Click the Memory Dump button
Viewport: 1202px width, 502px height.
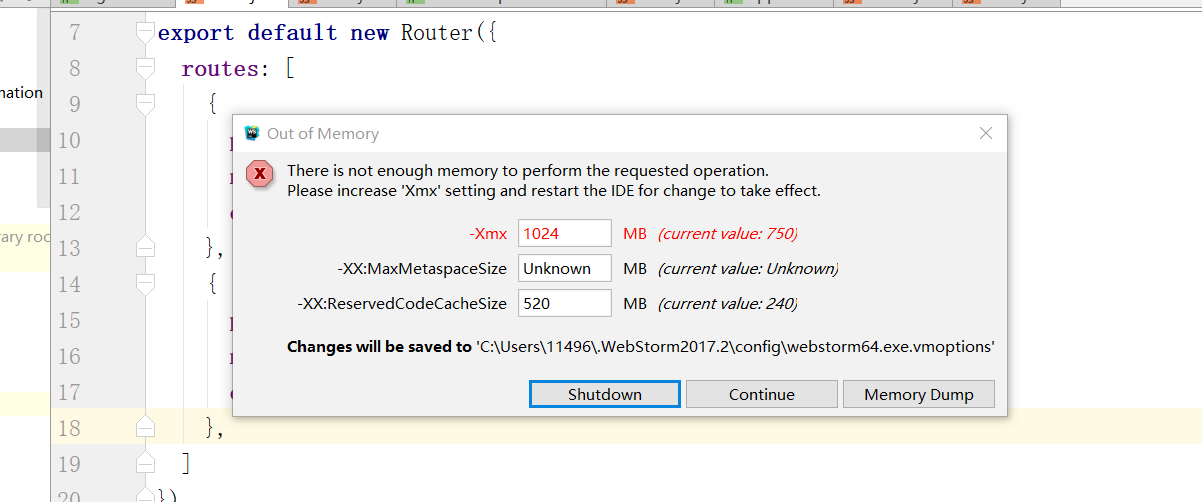[919, 394]
